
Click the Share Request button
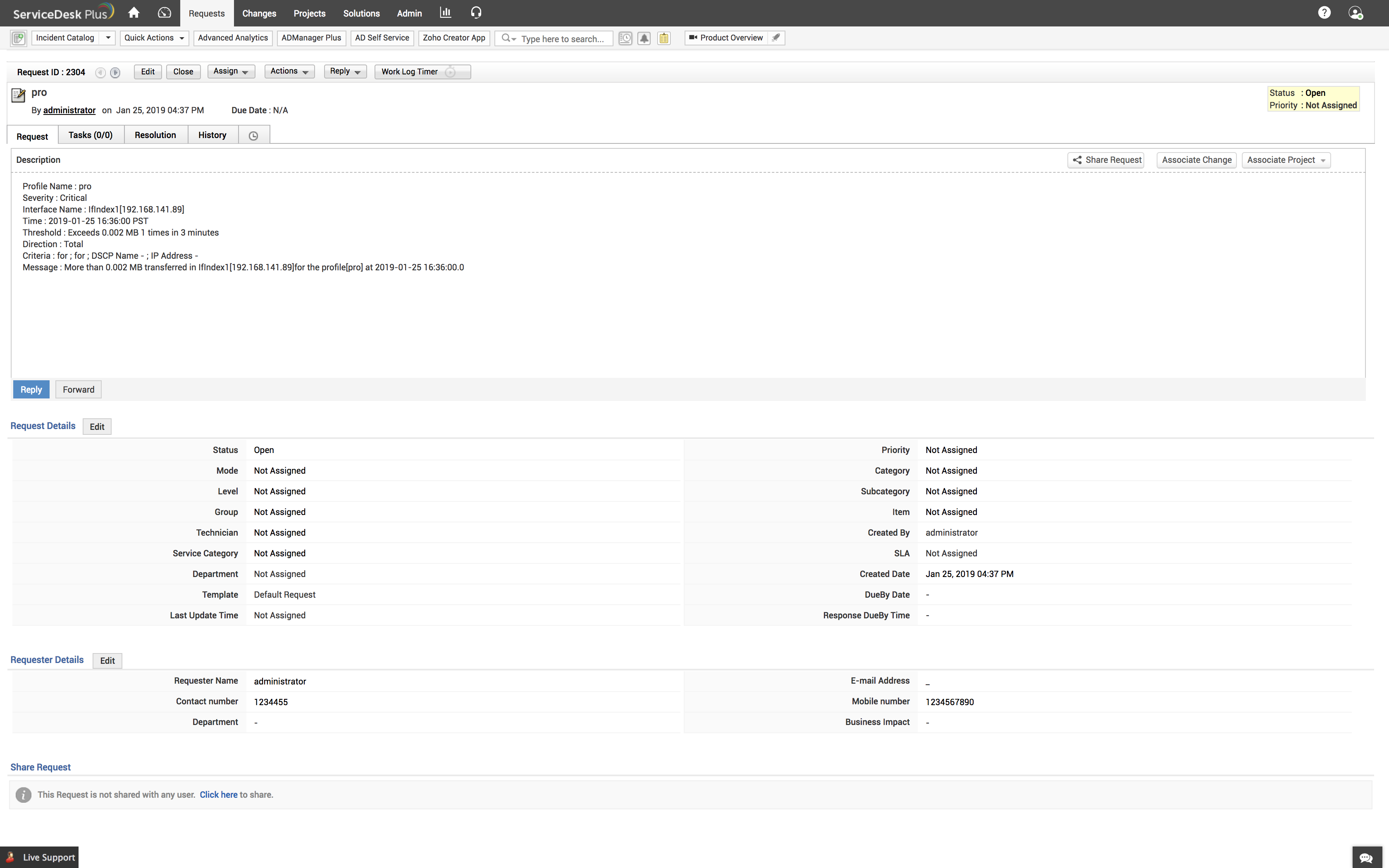pos(1105,160)
